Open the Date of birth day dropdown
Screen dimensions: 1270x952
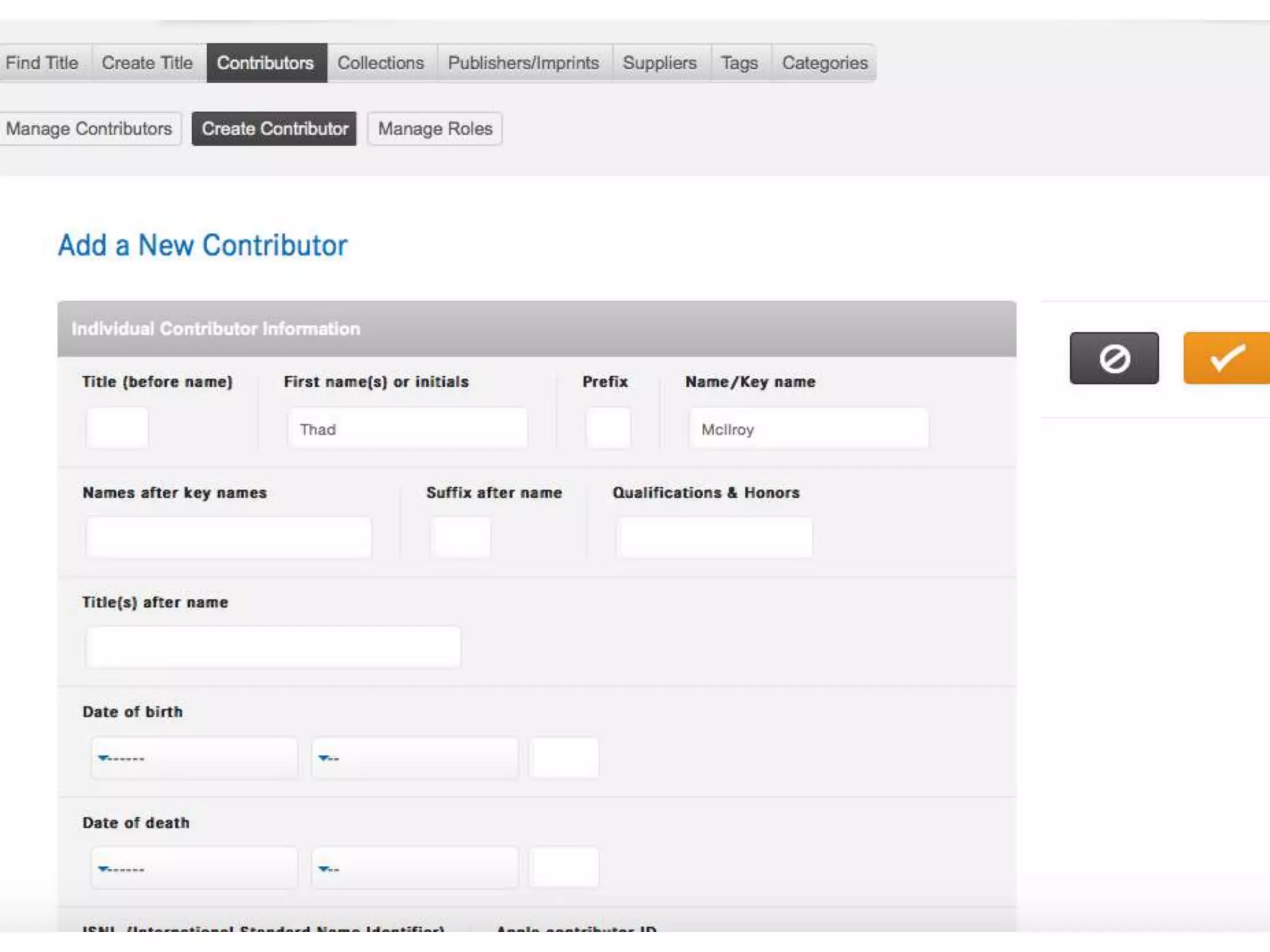(414, 757)
